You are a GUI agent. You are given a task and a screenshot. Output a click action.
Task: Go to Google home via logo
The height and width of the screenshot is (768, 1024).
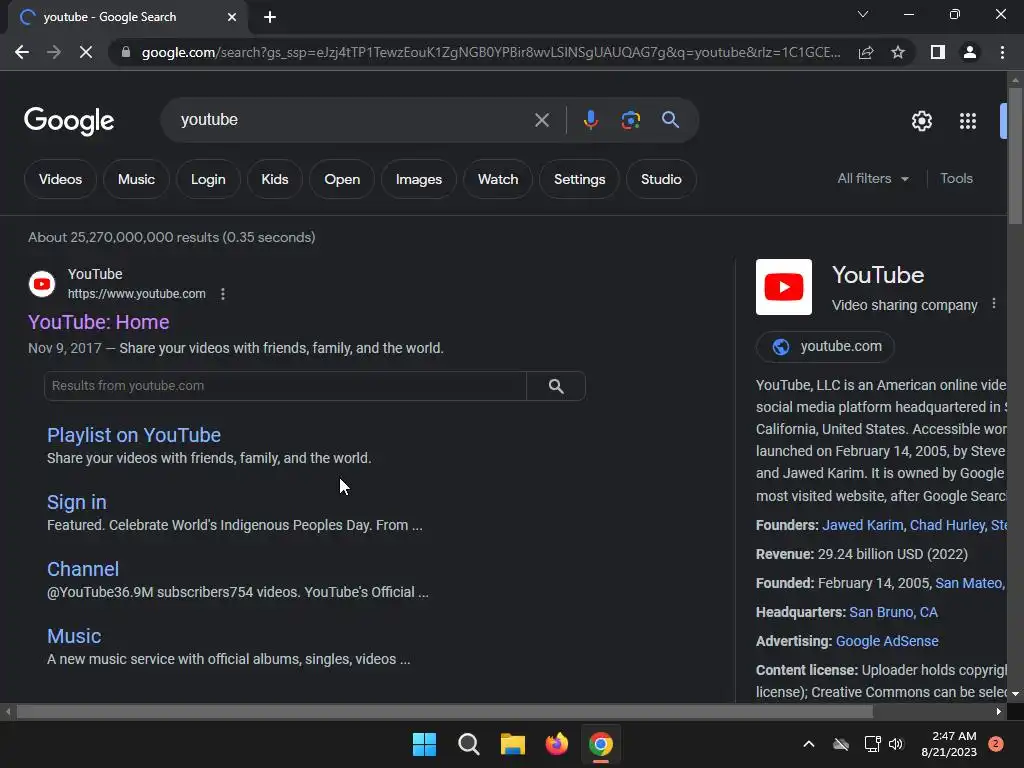(69, 121)
